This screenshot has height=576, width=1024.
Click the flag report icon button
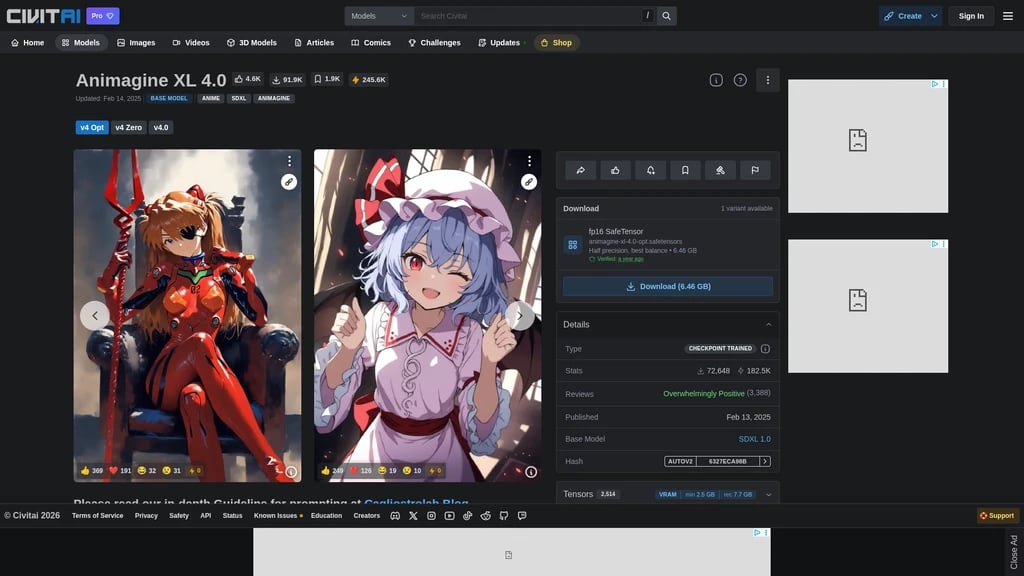(755, 170)
